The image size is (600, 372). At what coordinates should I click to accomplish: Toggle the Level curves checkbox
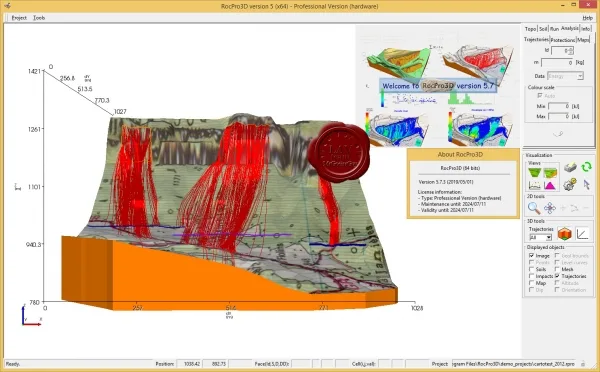pos(557,262)
